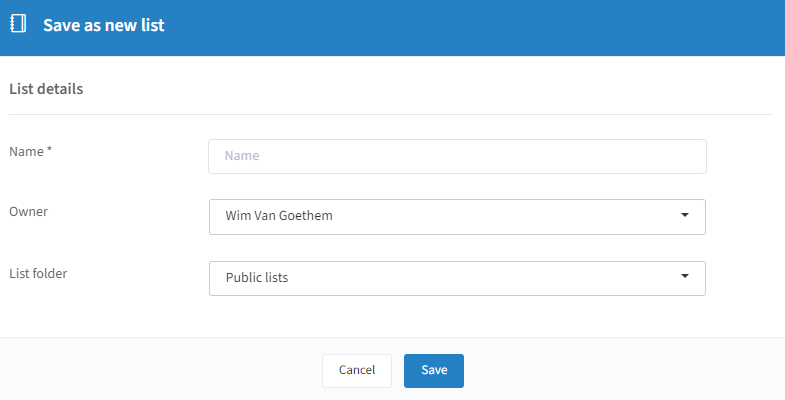Screen dimensions: 785x400
Task: Click the Save as new list title
Action: point(104,25)
